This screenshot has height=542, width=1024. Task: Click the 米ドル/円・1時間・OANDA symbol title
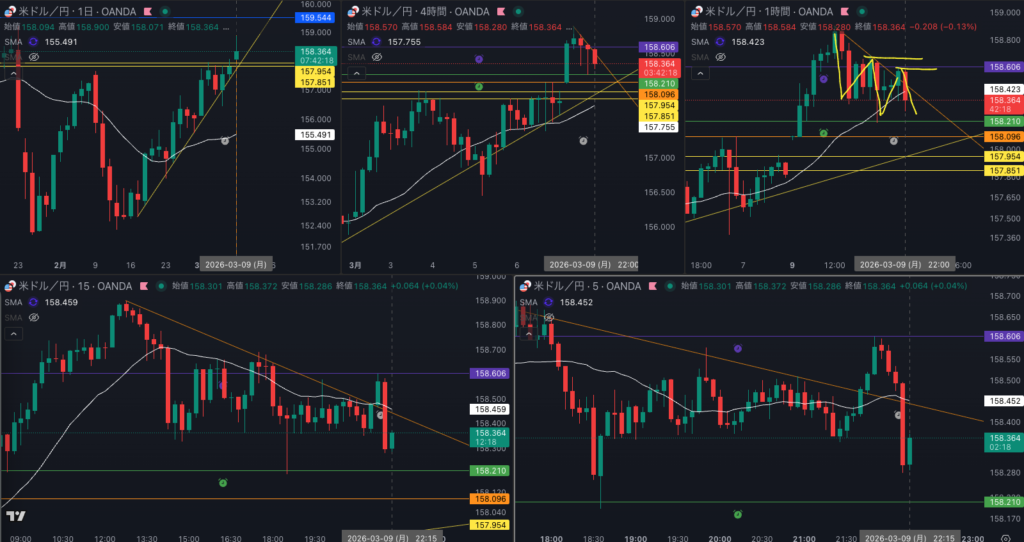point(769,11)
